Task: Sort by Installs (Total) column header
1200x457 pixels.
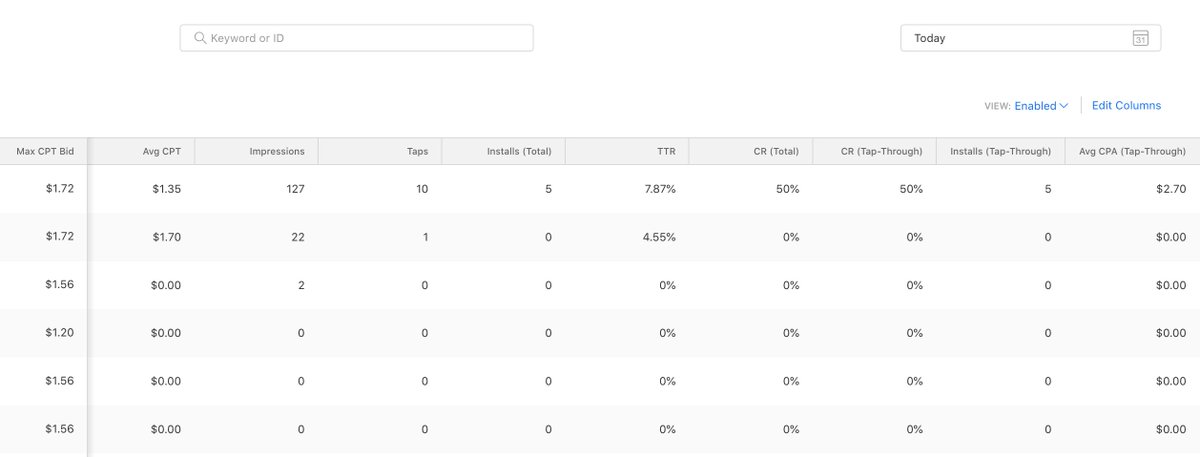Action: [503, 151]
